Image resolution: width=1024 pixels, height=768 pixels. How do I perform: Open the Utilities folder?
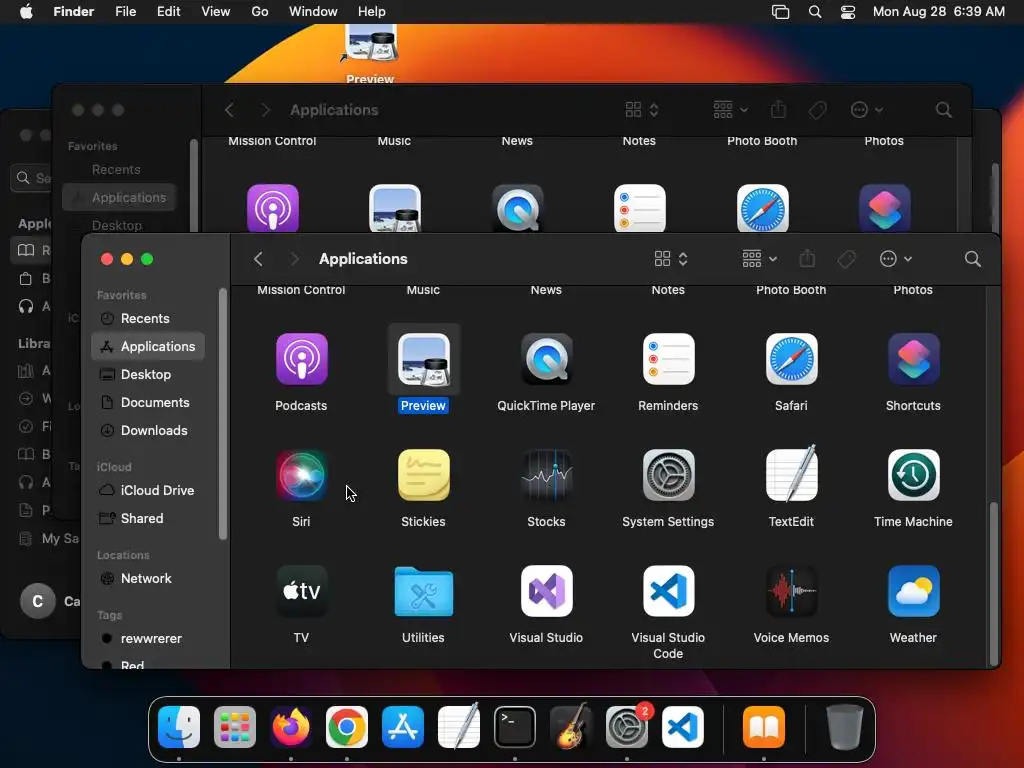423,591
